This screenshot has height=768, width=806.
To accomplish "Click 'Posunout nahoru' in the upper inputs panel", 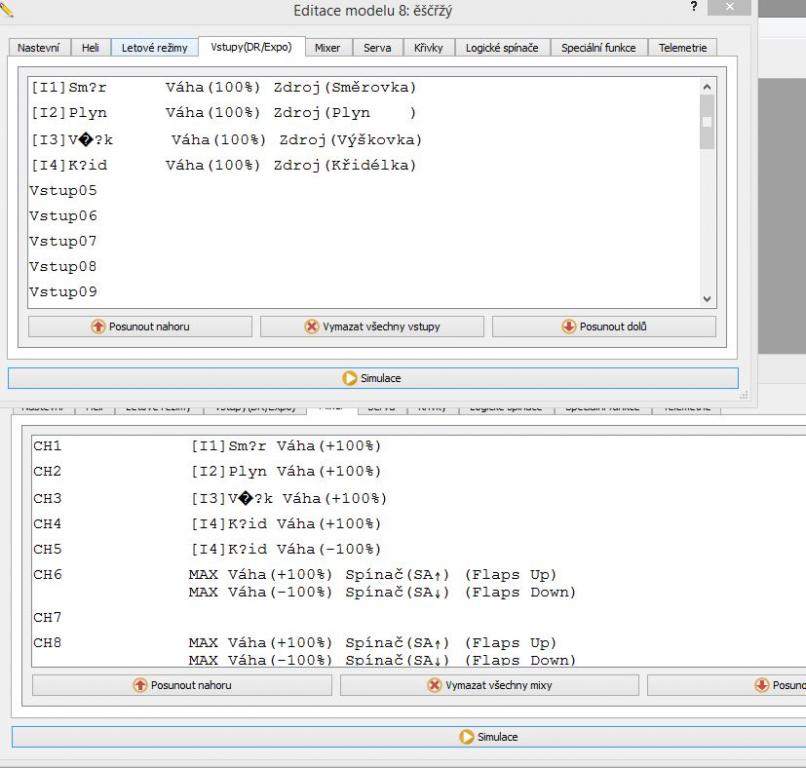I will coord(140,326).
